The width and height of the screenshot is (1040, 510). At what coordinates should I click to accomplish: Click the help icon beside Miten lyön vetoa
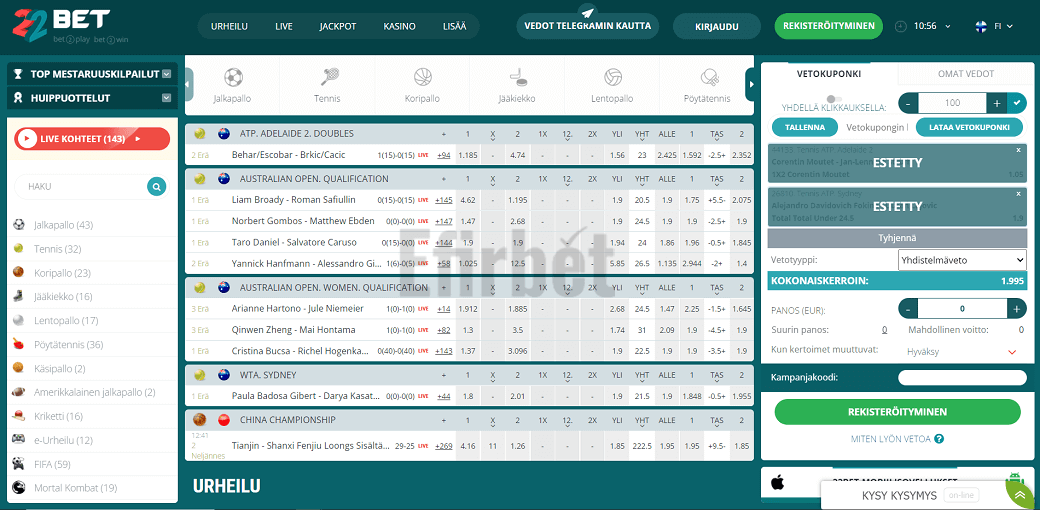(939, 439)
